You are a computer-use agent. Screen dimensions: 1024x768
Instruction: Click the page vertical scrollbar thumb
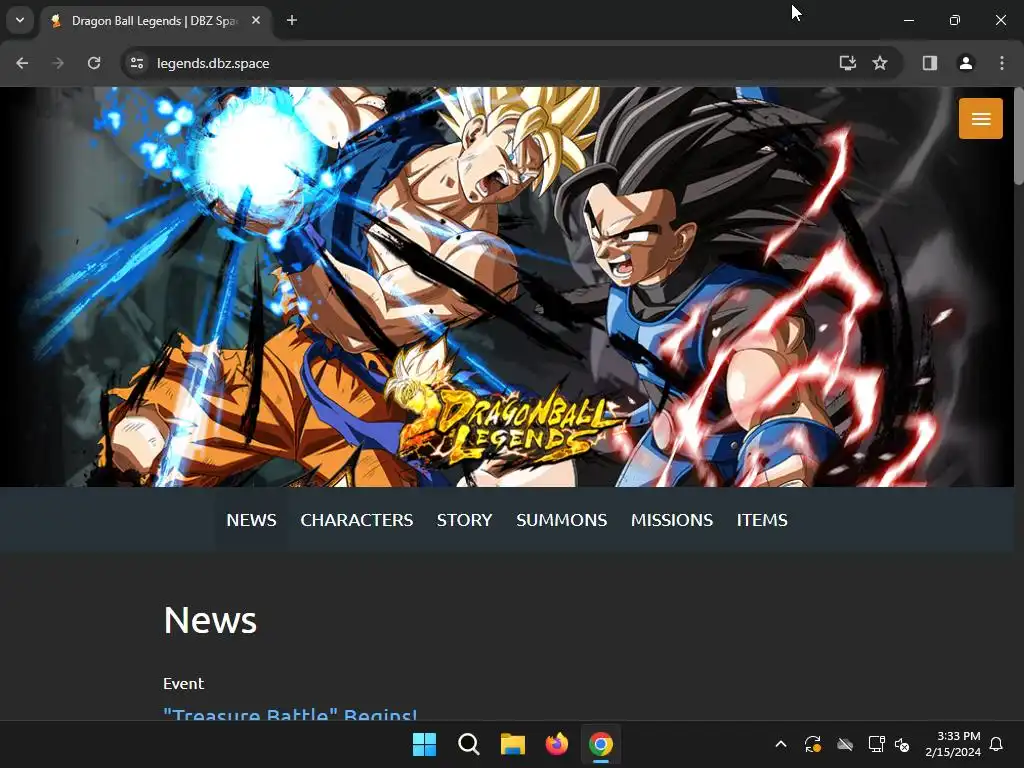point(1018,136)
